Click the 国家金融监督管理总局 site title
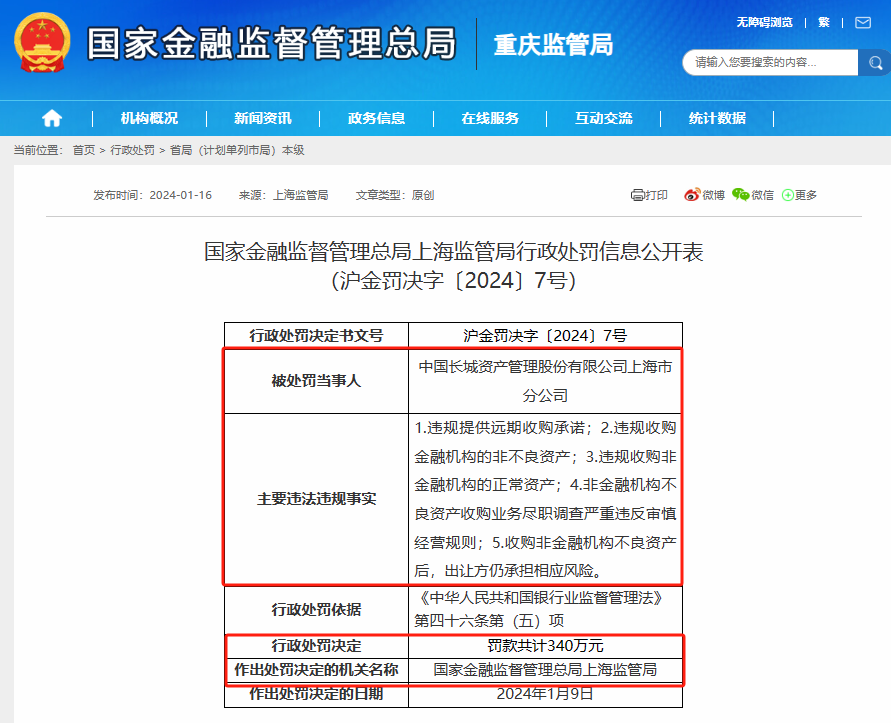This screenshot has width=891, height=723. 271,43
